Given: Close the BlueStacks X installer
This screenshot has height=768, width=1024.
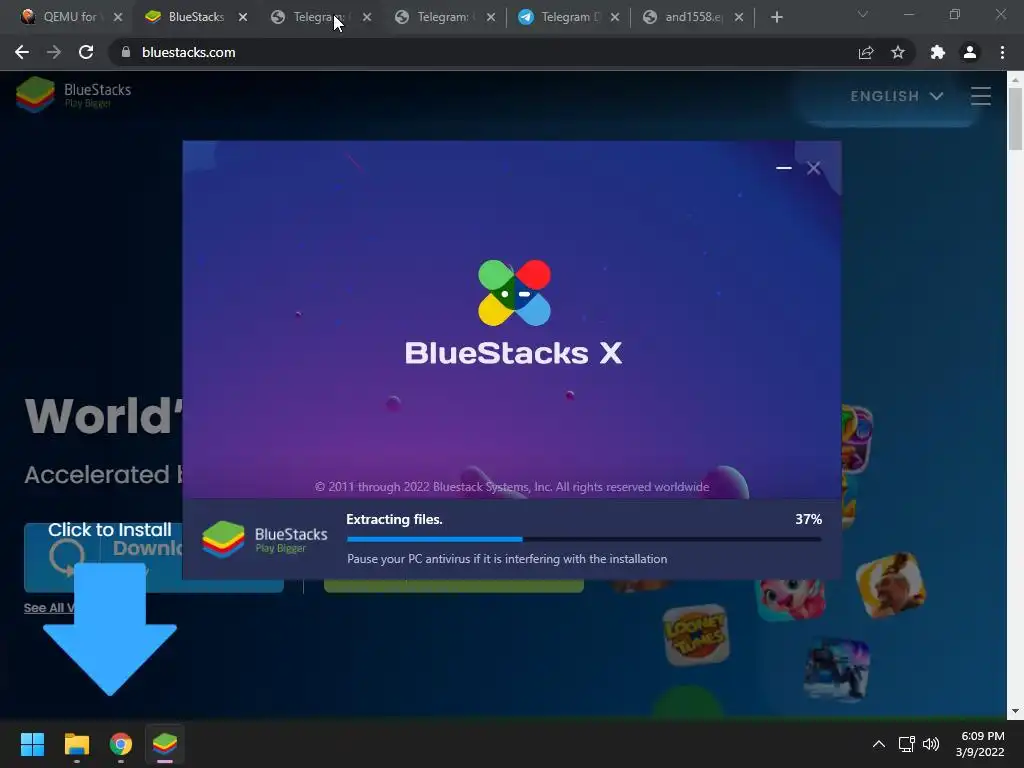Looking at the screenshot, I should click(x=813, y=168).
